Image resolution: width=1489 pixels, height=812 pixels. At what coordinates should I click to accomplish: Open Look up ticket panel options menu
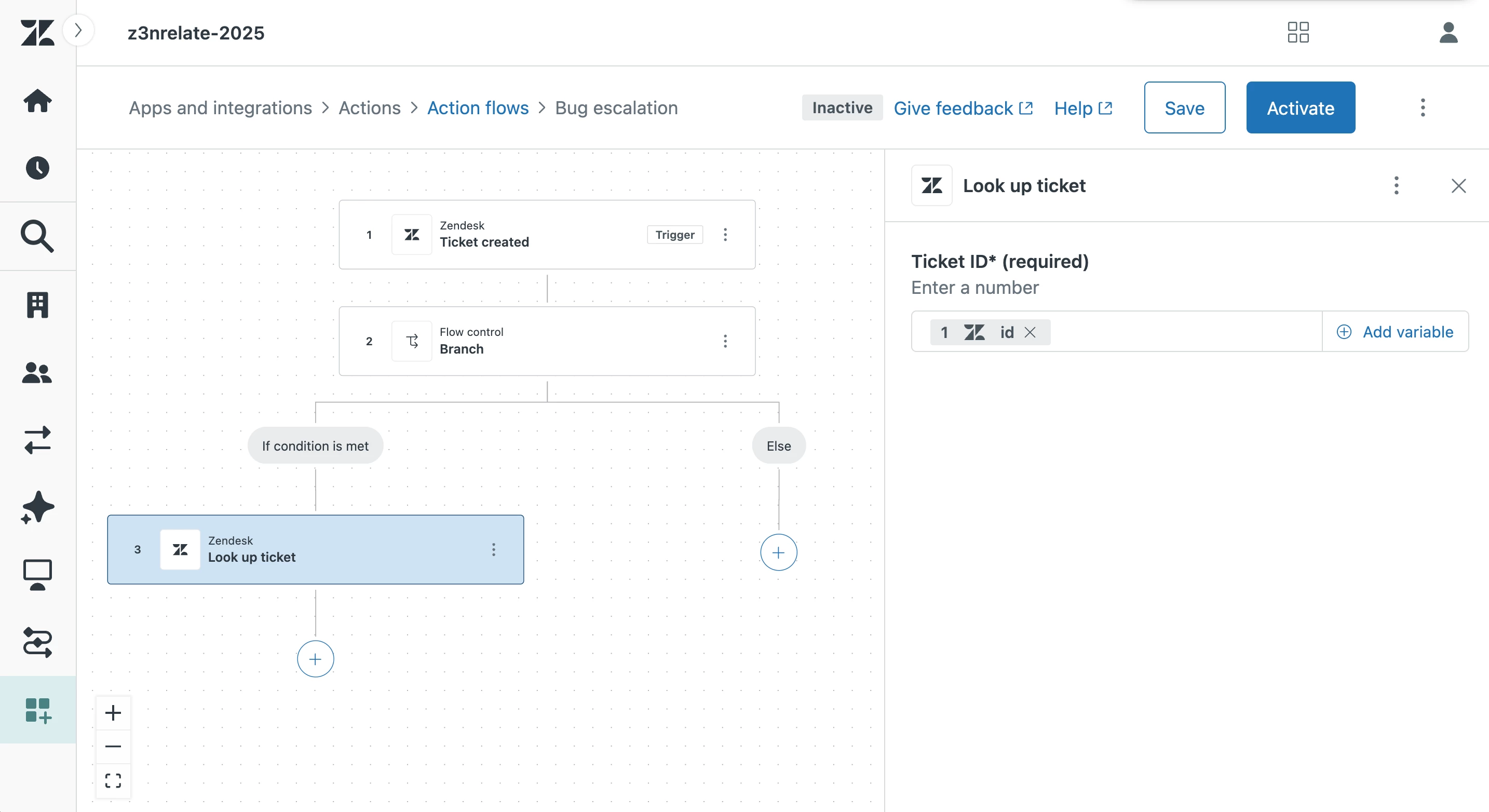[1396, 185]
